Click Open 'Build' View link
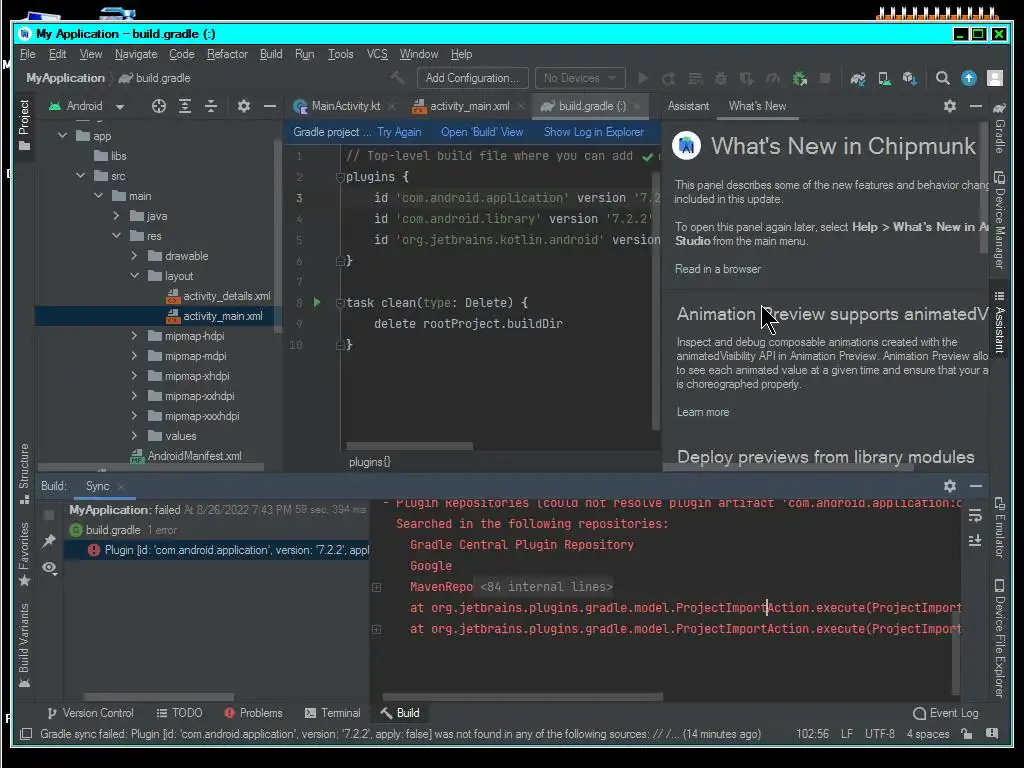Image resolution: width=1024 pixels, height=768 pixels. pos(482,132)
